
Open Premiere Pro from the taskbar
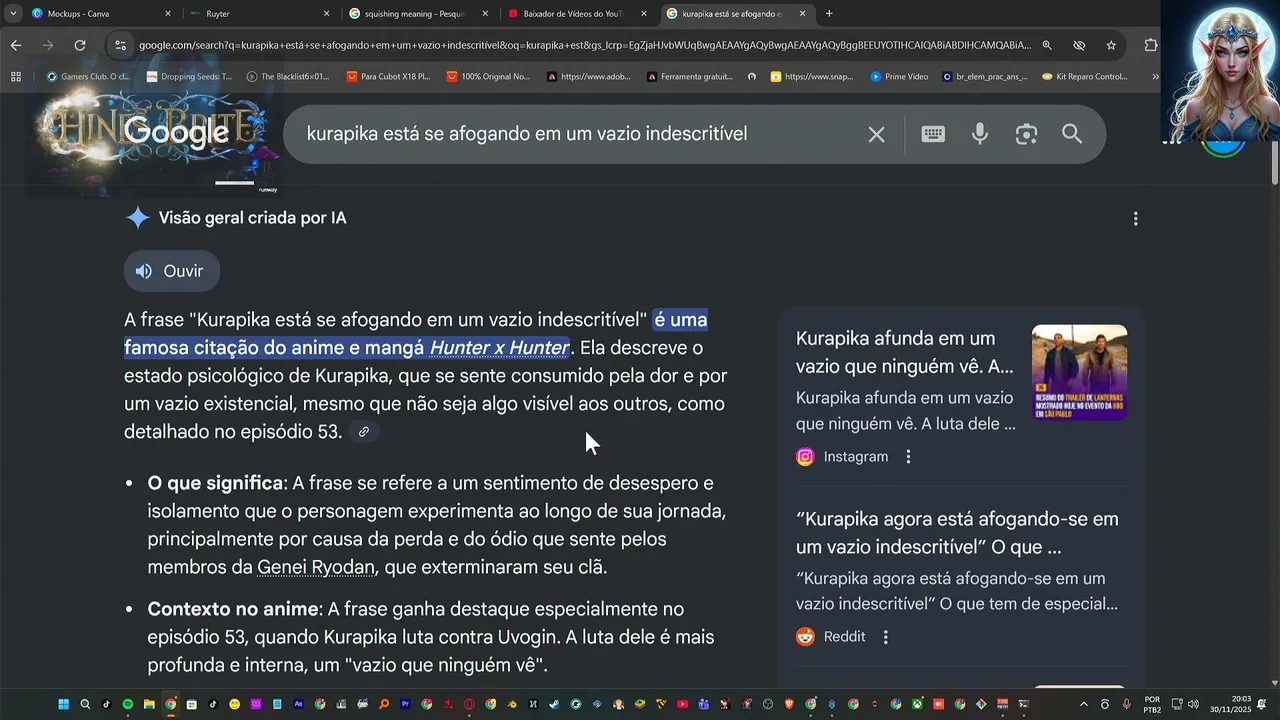pos(405,704)
